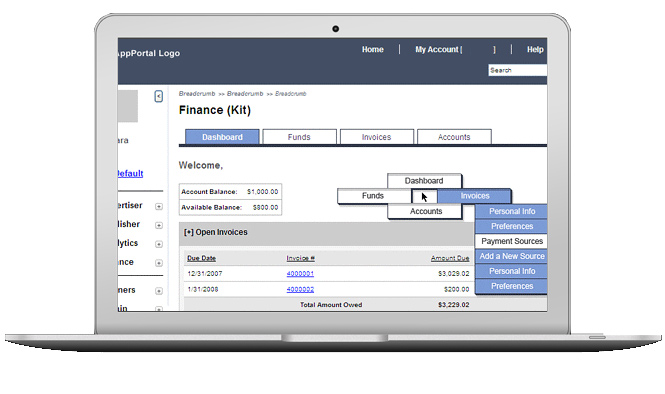This screenshot has height=394, width=665.
Task: Choose Add a New Source submenu item
Action: click(511, 256)
